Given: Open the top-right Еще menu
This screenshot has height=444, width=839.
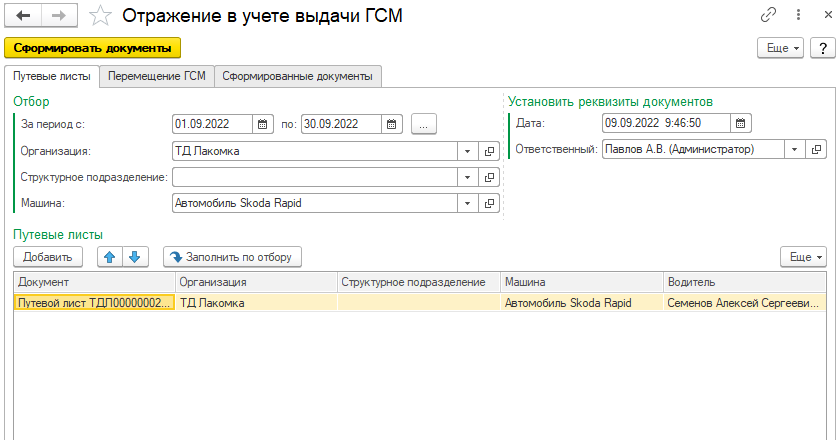Looking at the screenshot, I should point(780,47).
